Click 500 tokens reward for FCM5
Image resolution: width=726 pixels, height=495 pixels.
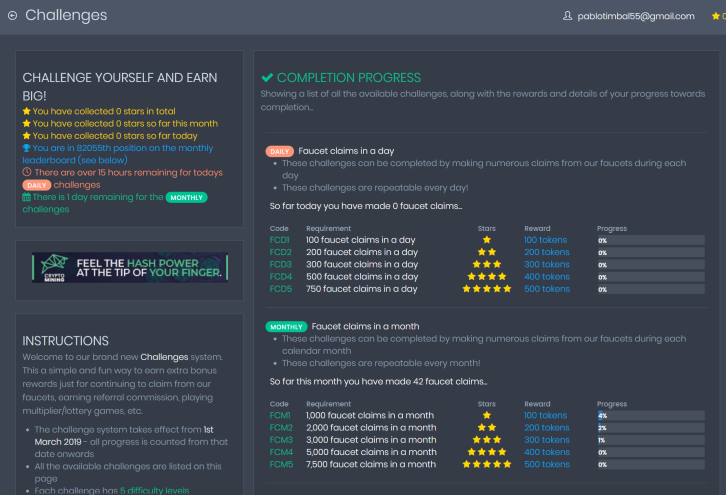[547, 464]
